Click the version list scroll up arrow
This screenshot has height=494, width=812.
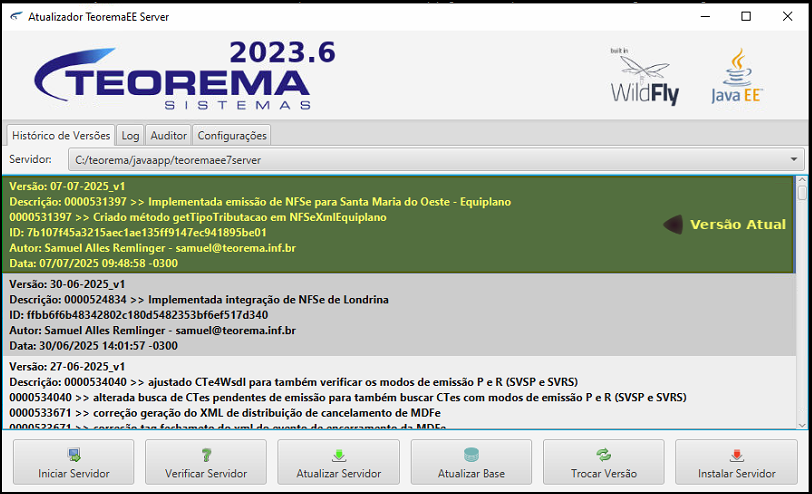[802, 181]
